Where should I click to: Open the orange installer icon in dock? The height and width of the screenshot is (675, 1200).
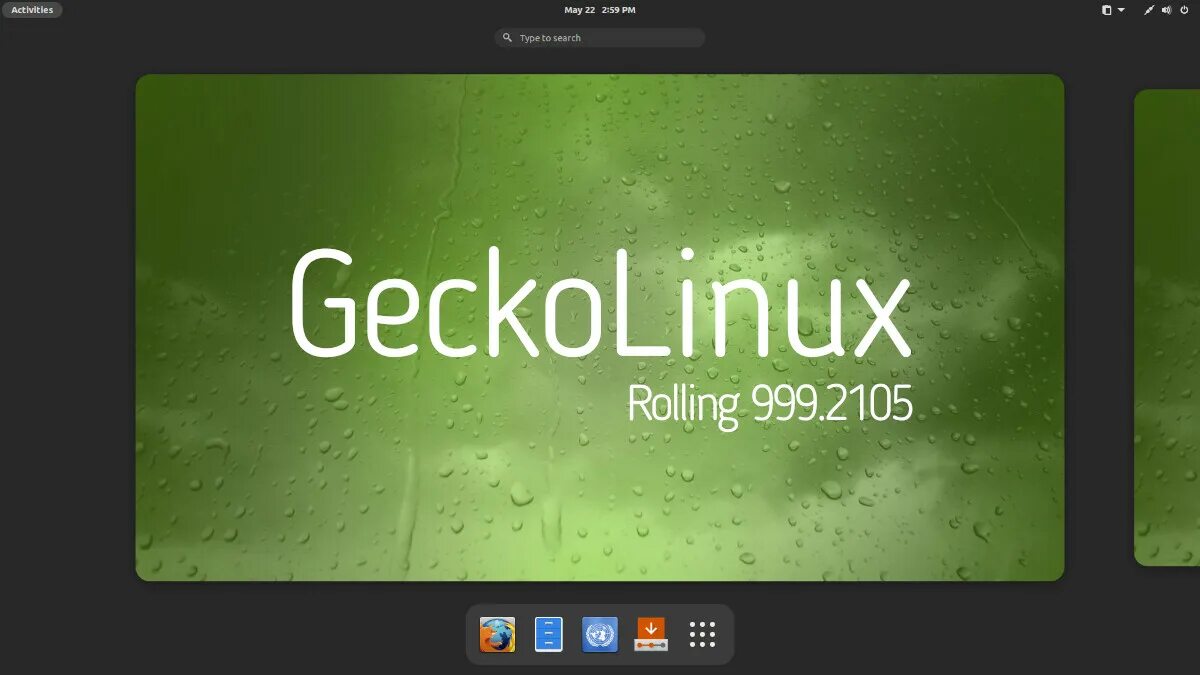[651, 634]
